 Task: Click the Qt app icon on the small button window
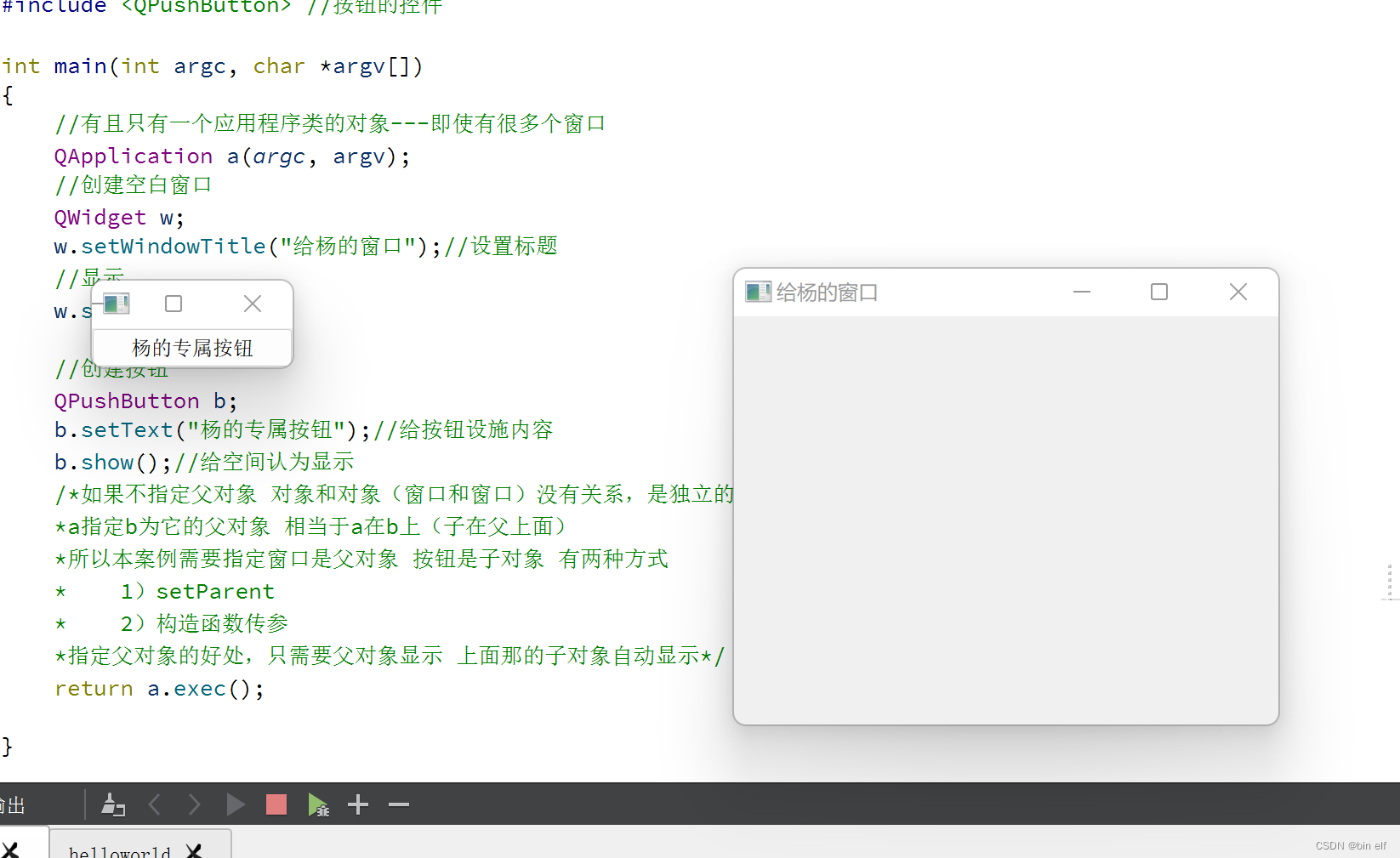click(117, 303)
